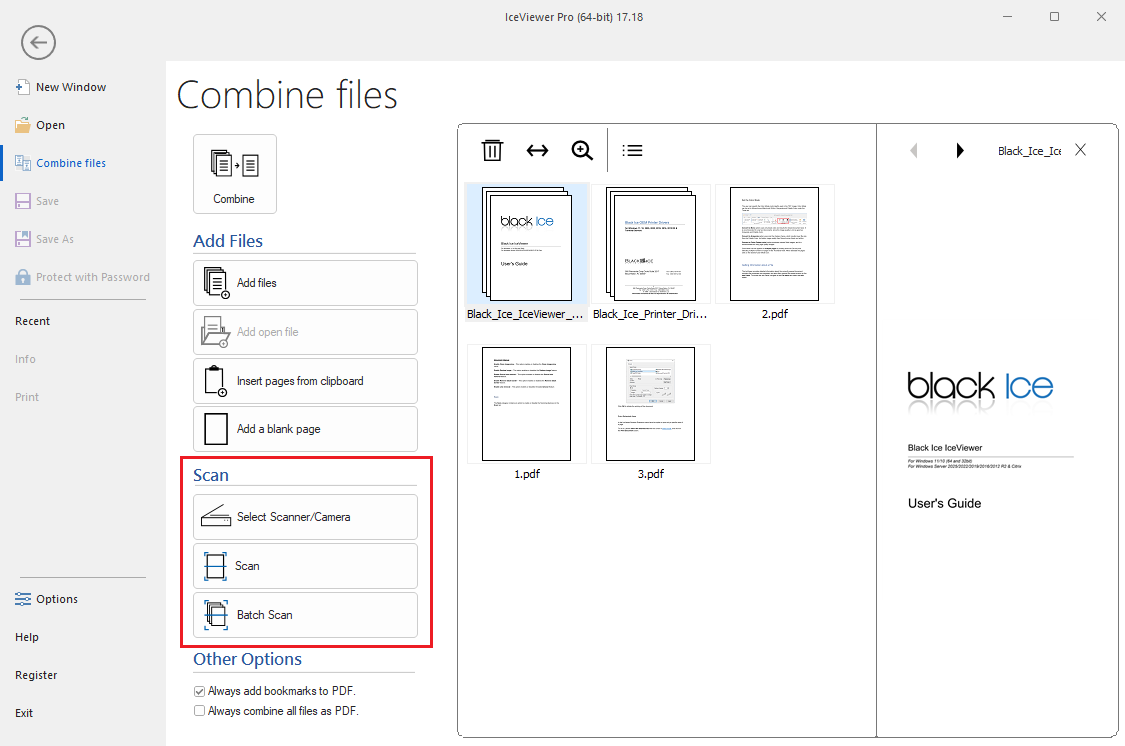Click the Black_Ice_Ice preview title text
Viewport: 1125px width, 746px height.
pos(1030,151)
